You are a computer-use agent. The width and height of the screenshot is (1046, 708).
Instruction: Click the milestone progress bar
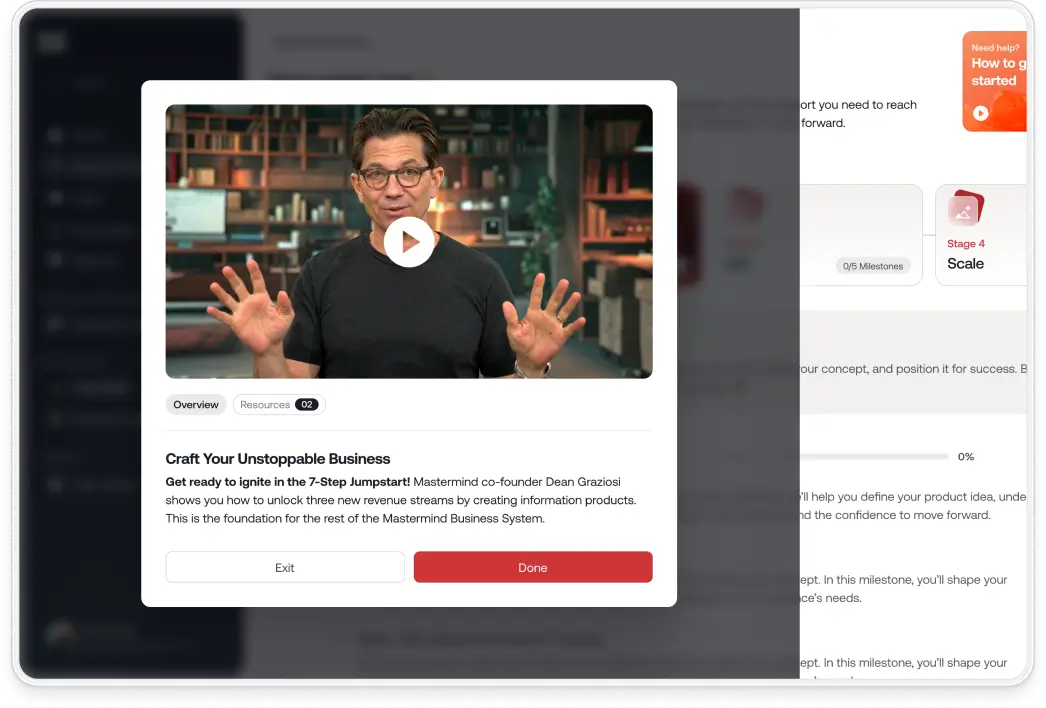(x=870, y=457)
